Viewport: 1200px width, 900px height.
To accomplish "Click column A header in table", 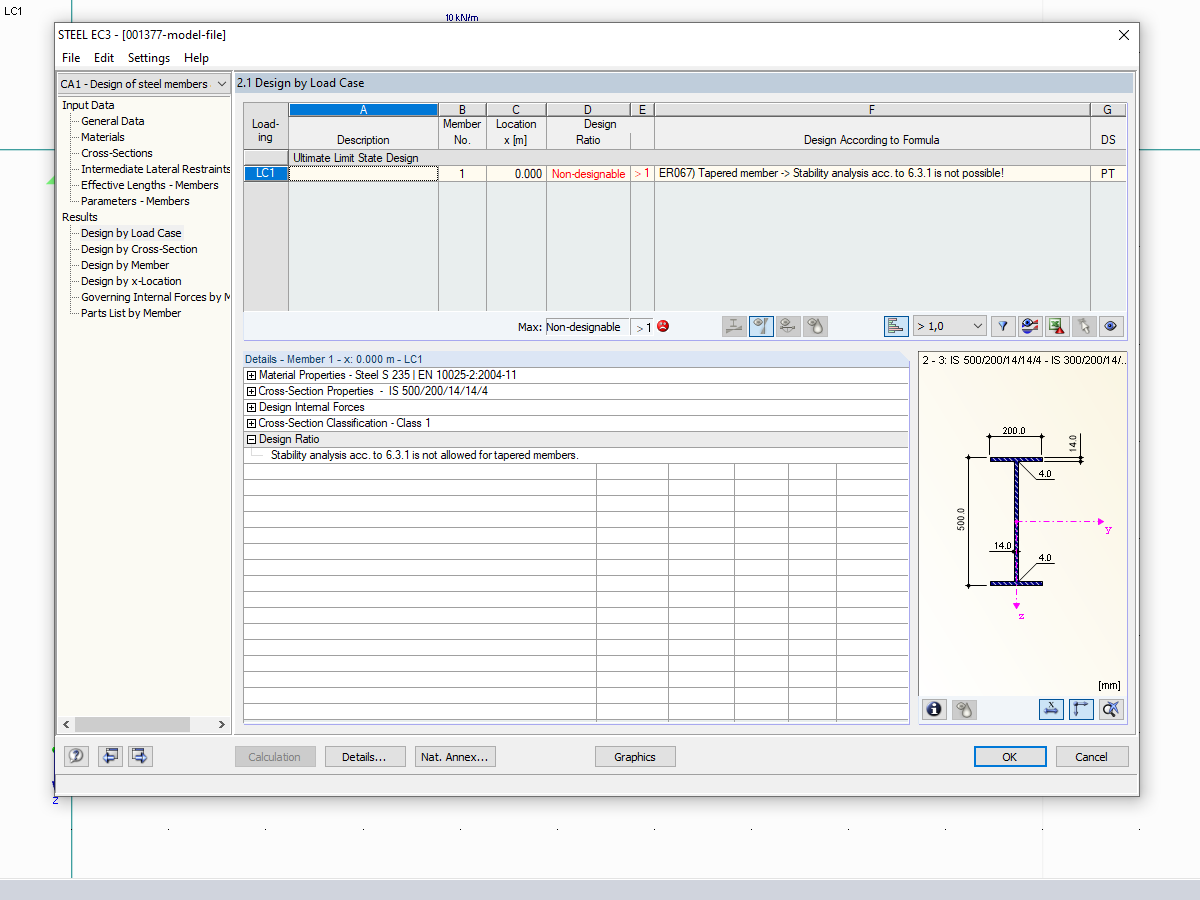I will tap(363, 110).
